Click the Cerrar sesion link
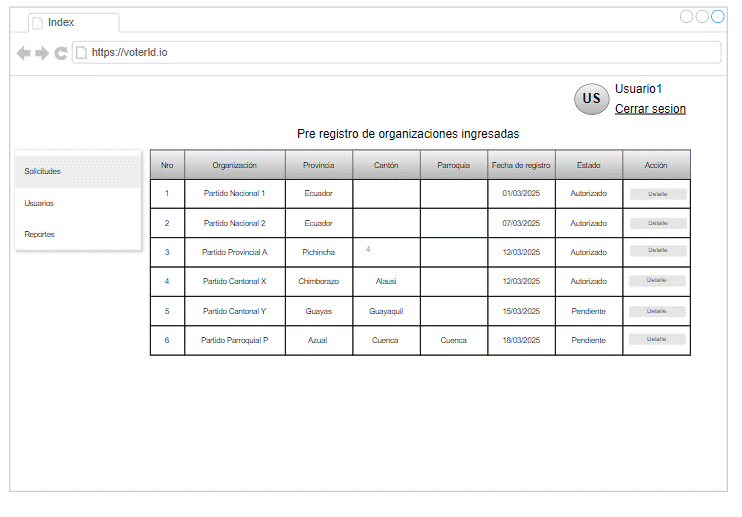The image size is (742, 517). (650, 109)
